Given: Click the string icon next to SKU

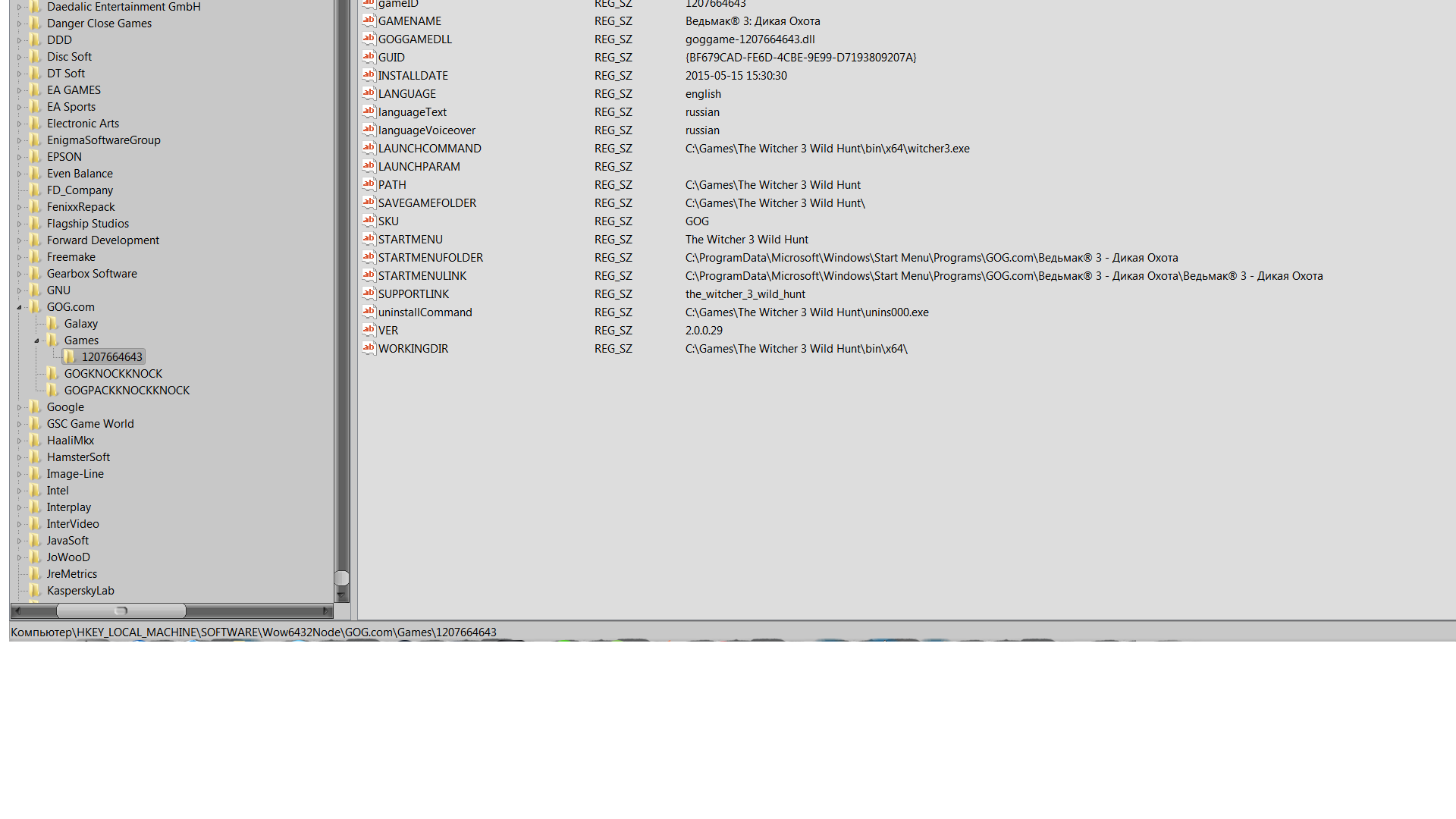Looking at the screenshot, I should click(x=369, y=221).
